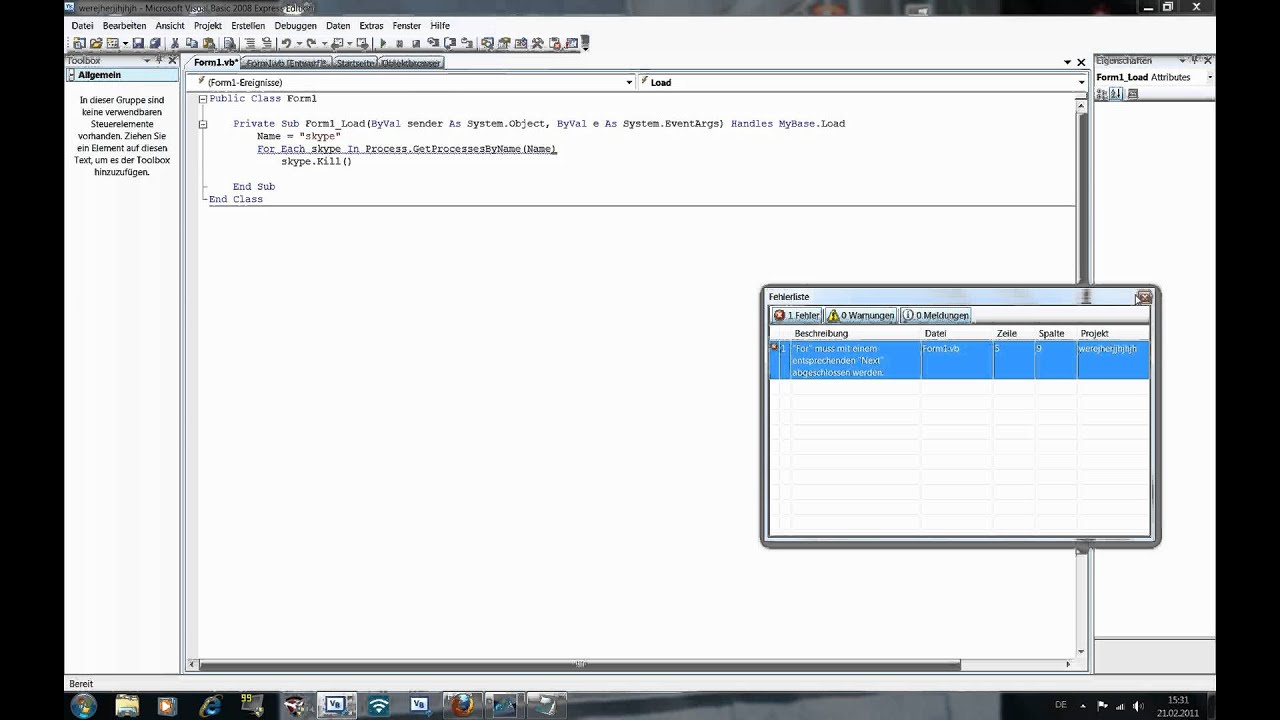Switch to the Startseite tab
The image size is (1280, 720).
(x=355, y=62)
